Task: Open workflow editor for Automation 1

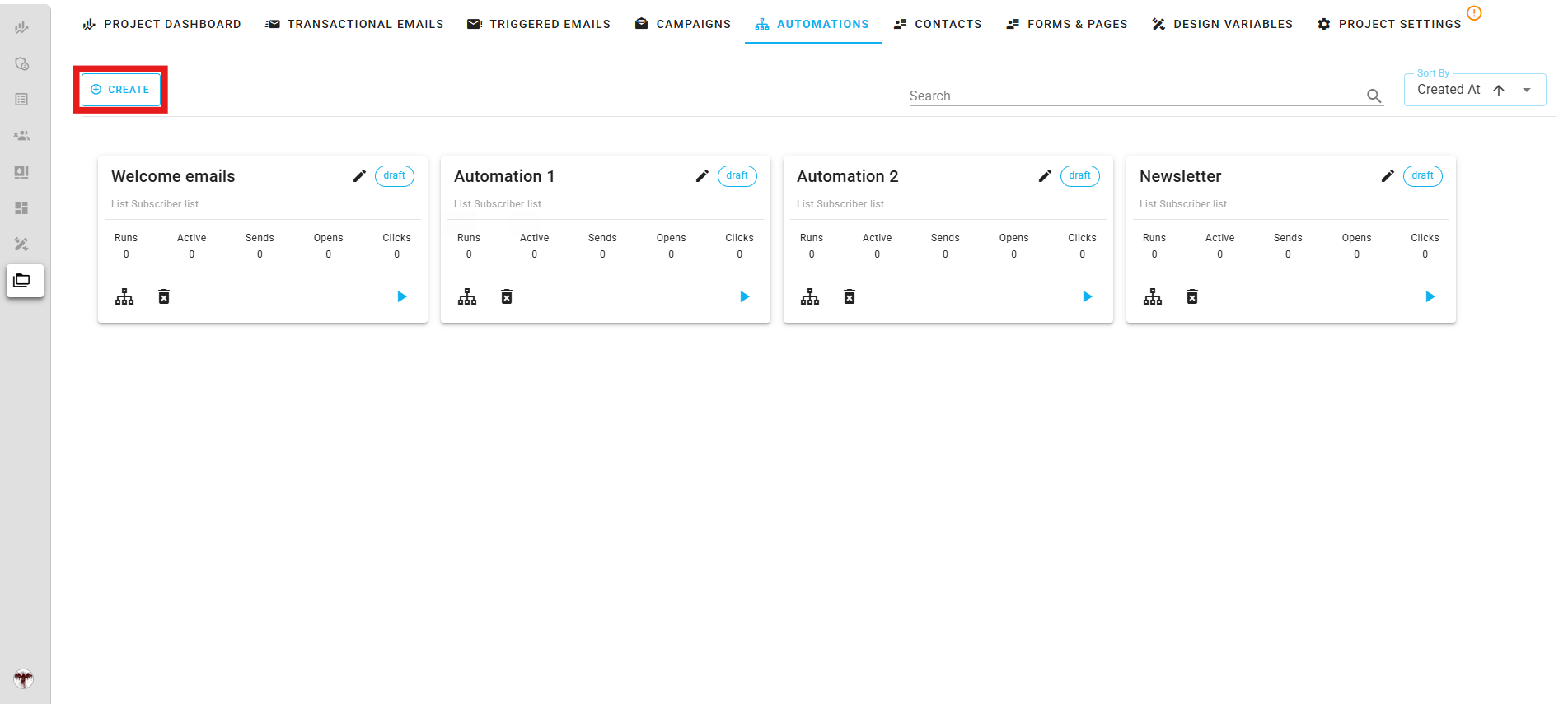Action: coord(467,297)
